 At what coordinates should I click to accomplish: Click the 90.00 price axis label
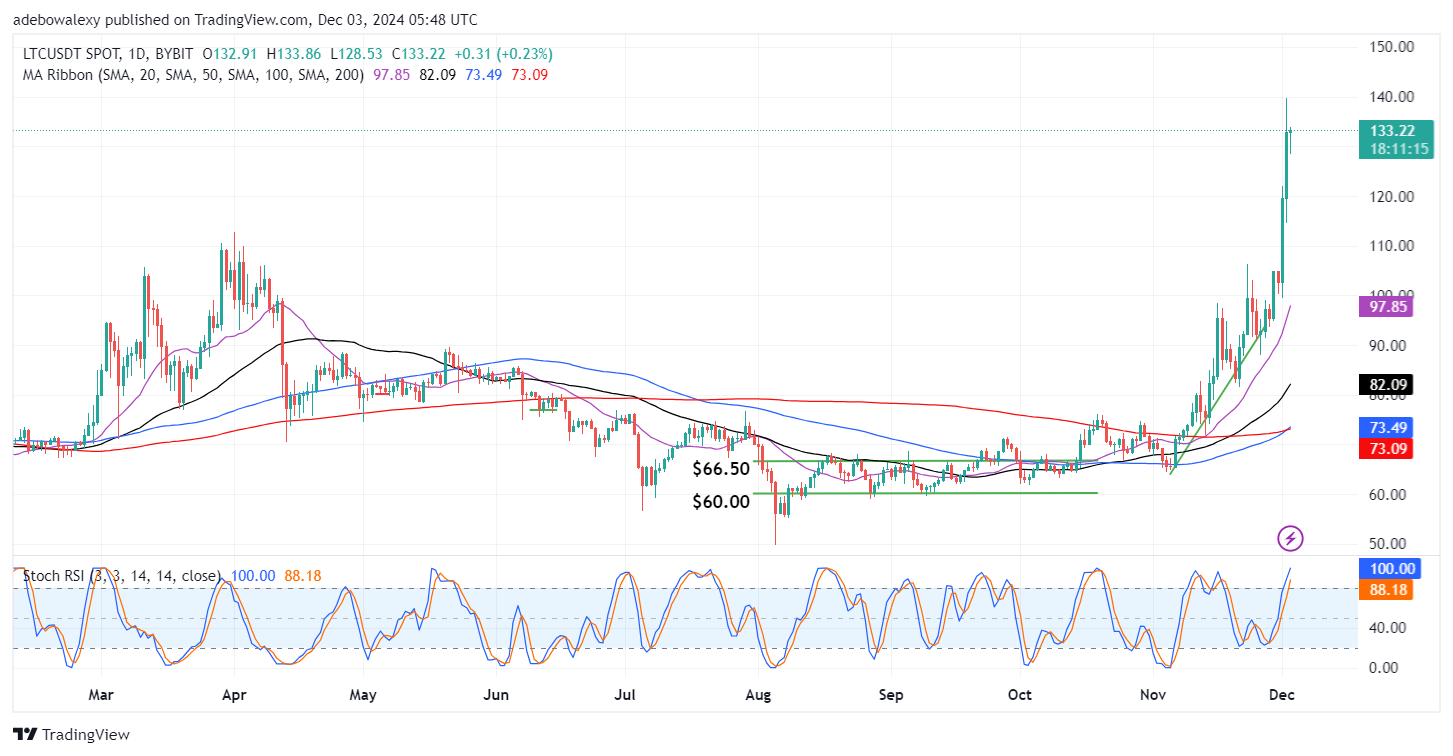[1388, 346]
